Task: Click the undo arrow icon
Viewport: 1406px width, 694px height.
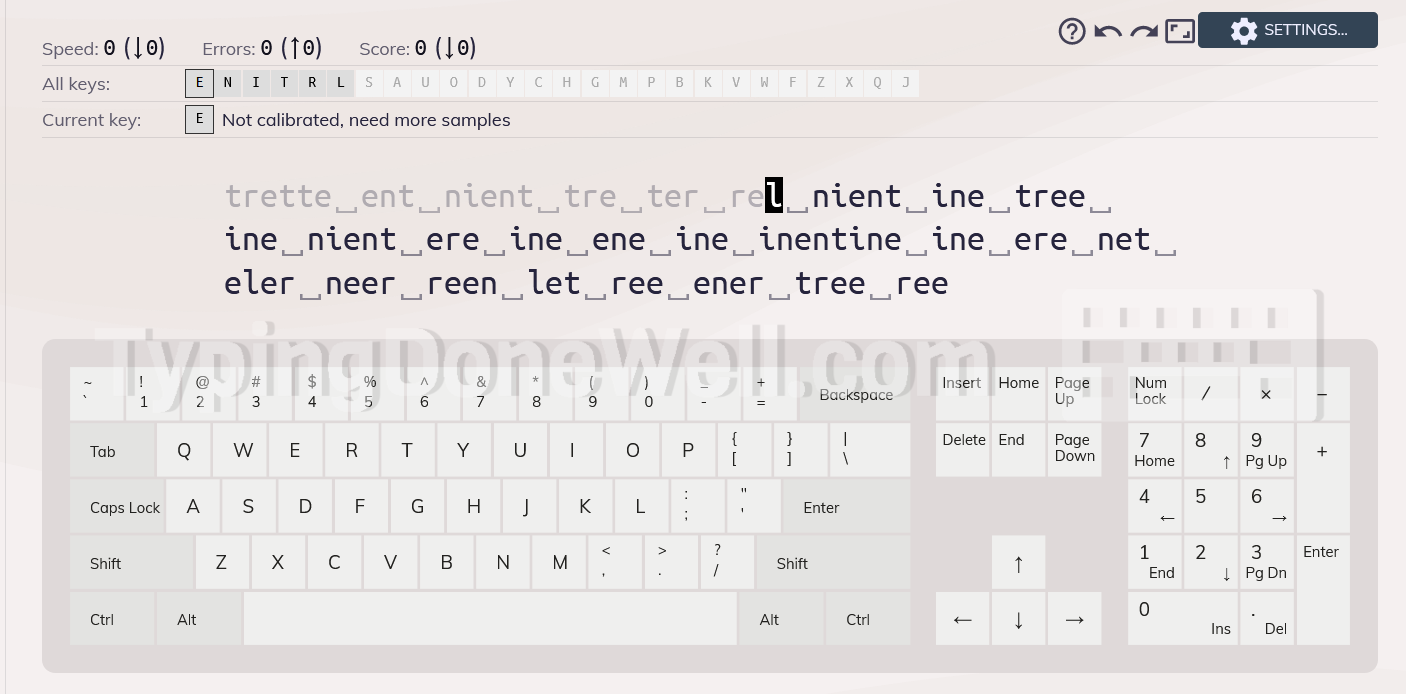Action: click(x=1108, y=31)
